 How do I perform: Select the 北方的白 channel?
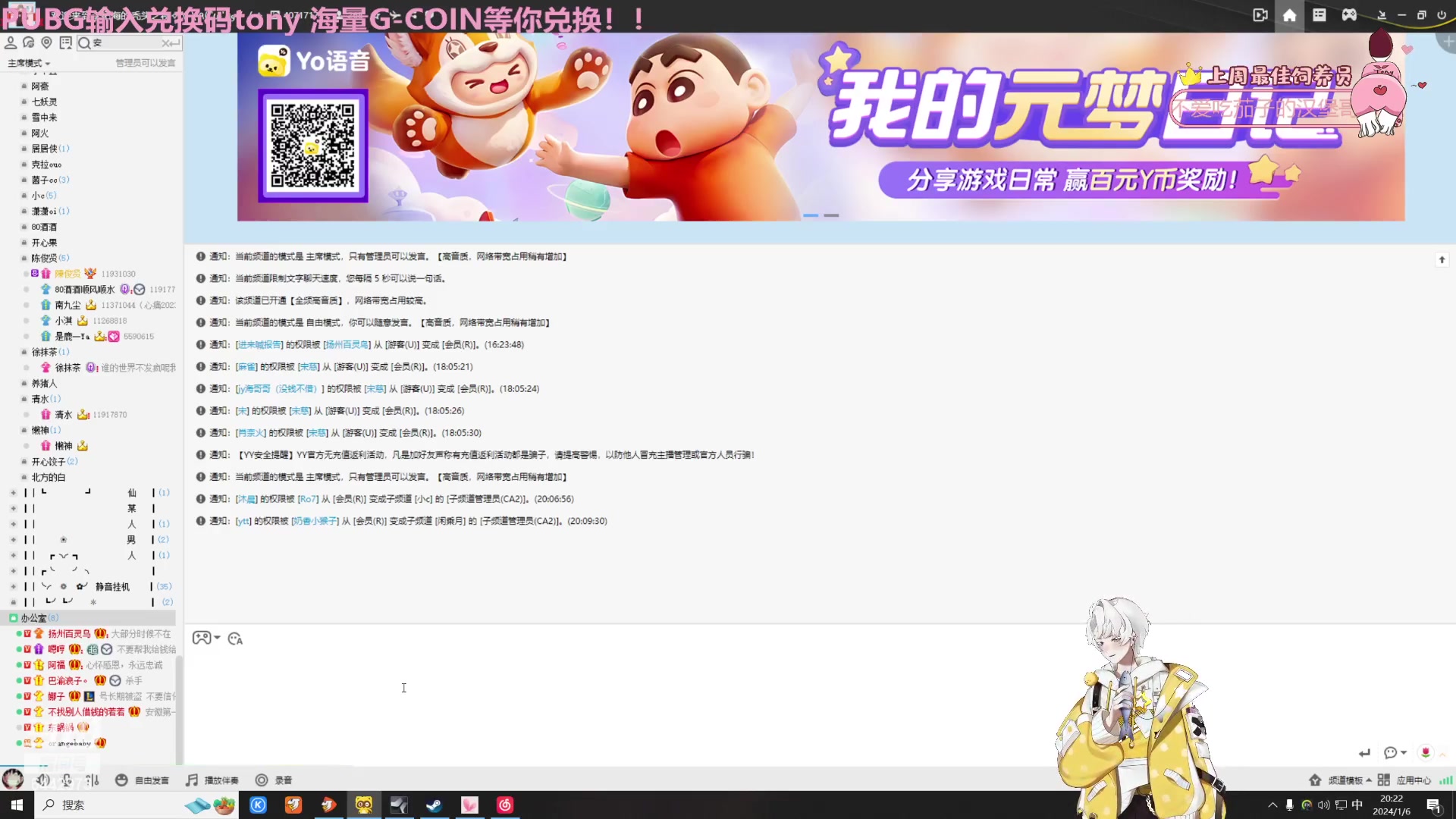[x=48, y=477]
